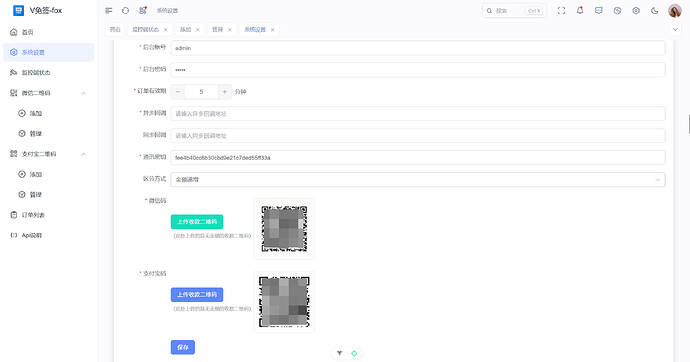
Task: Toggle fullscreen mode icon
Action: [x=561, y=11]
